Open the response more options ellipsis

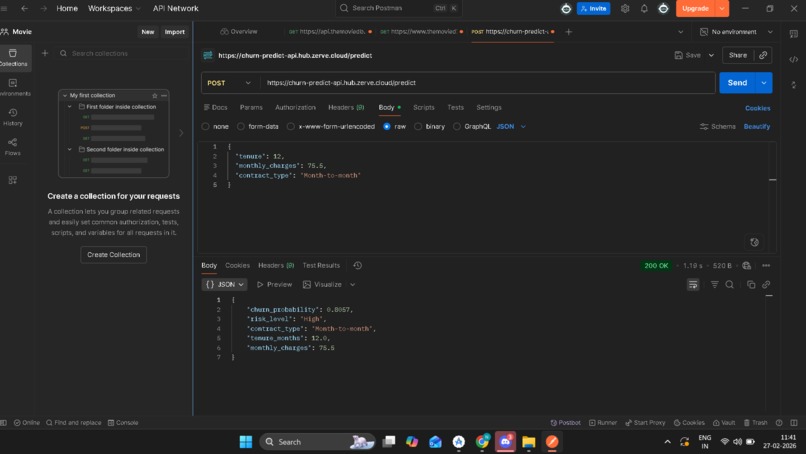(x=766, y=265)
